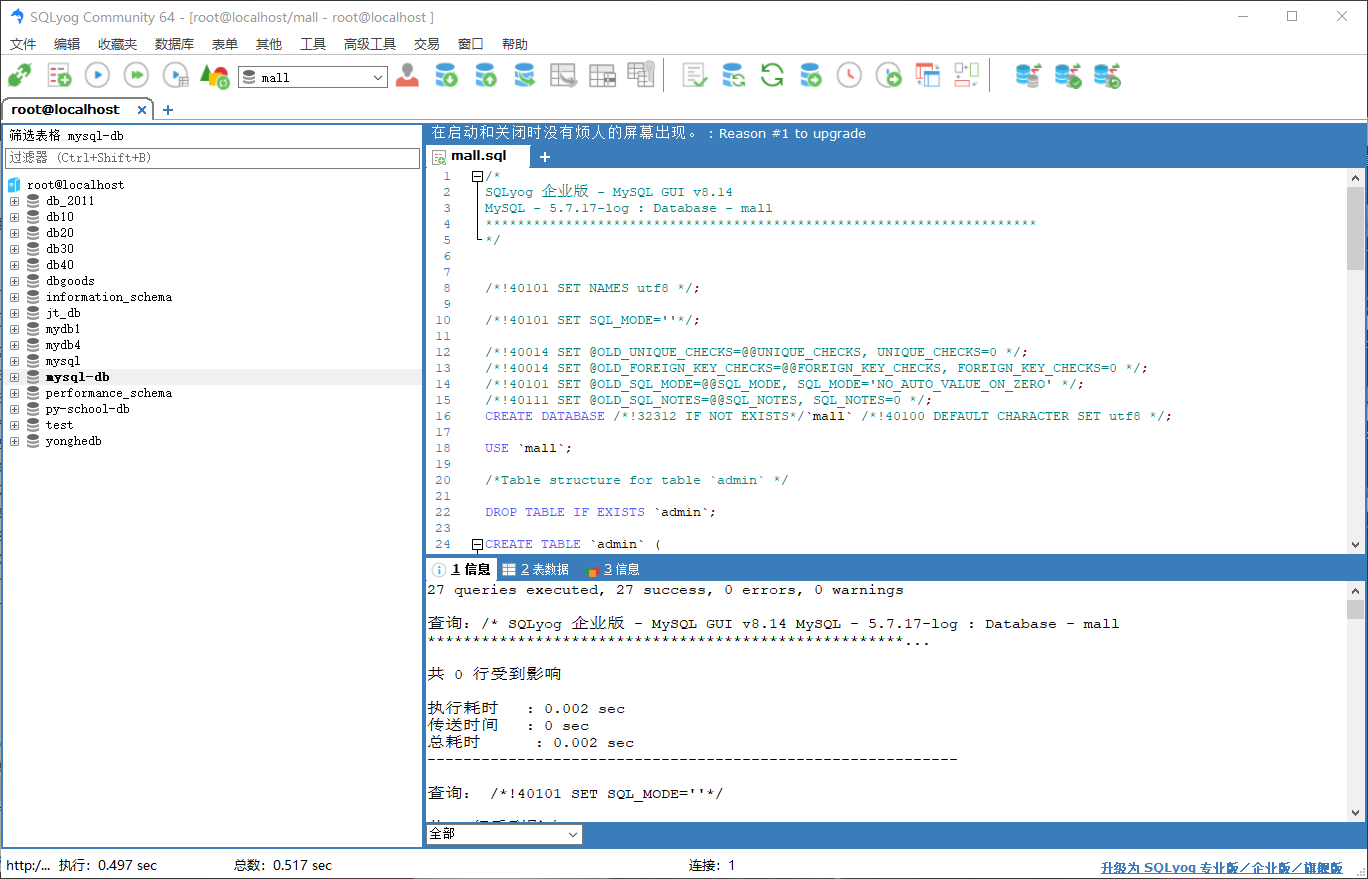Close the root@localhost connection tab

pos(142,110)
